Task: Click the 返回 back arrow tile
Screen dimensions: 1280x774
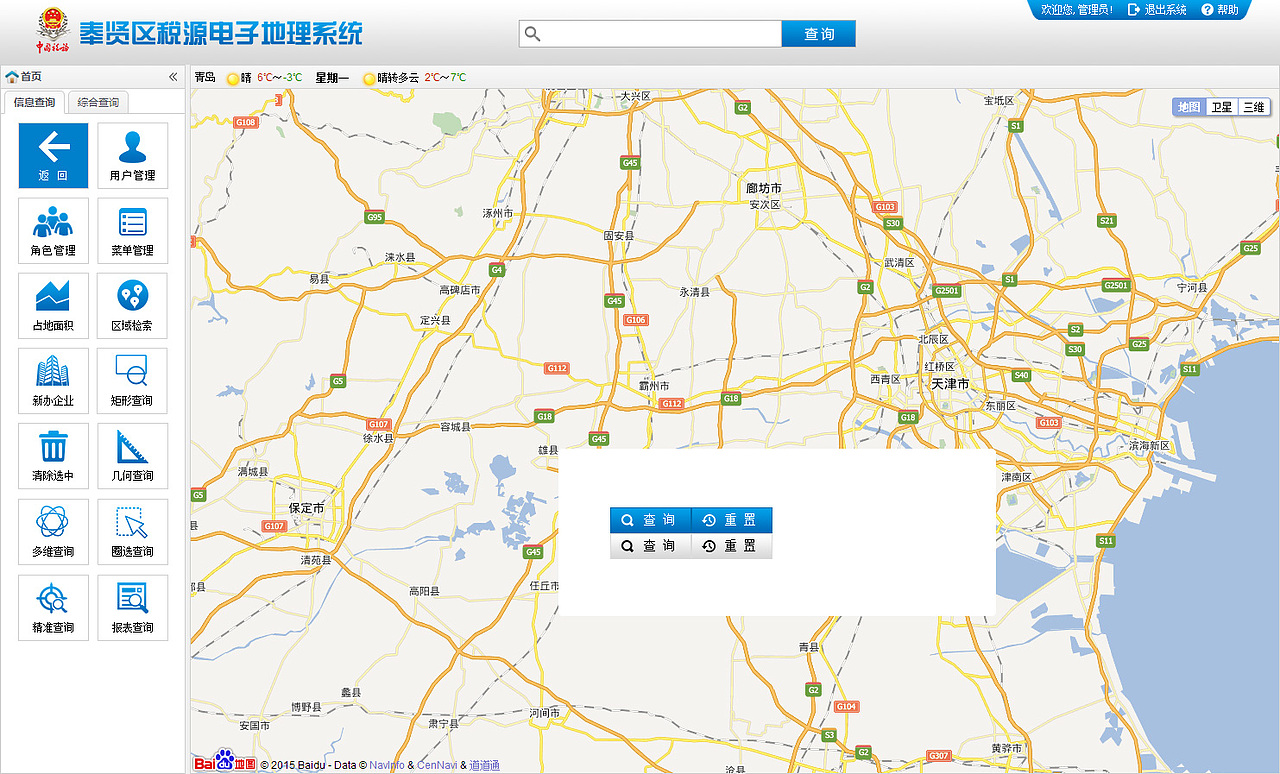Action: 53,155
